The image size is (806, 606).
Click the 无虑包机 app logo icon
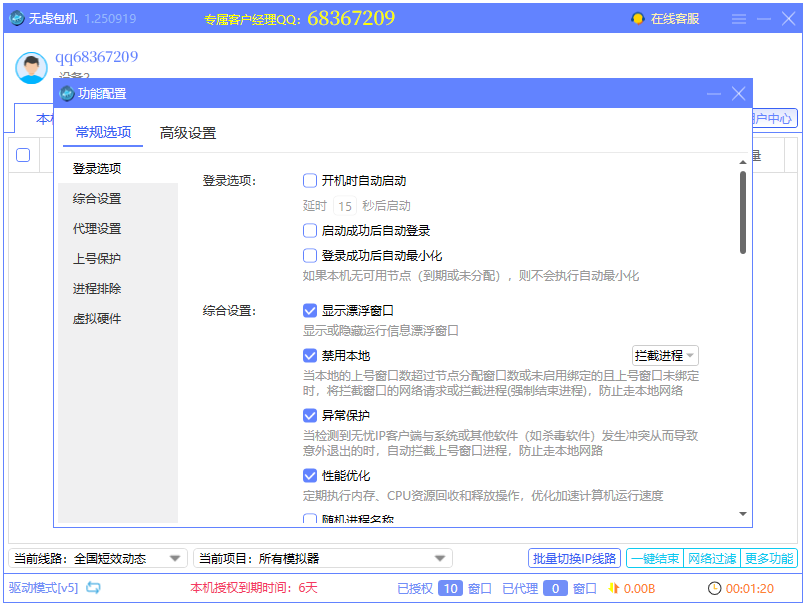coord(16,17)
